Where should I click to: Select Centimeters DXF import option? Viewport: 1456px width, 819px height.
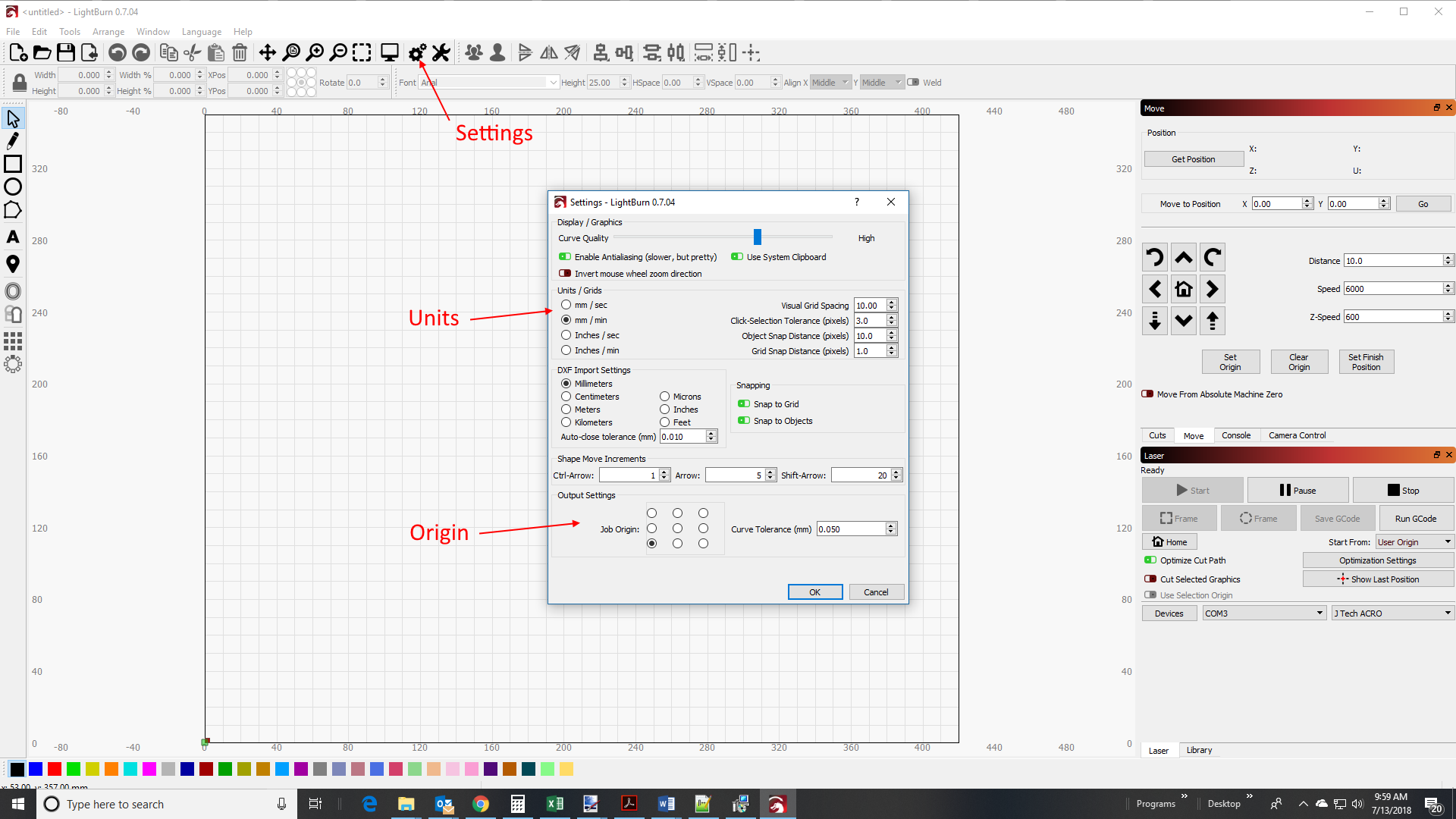(x=566, y=397)
